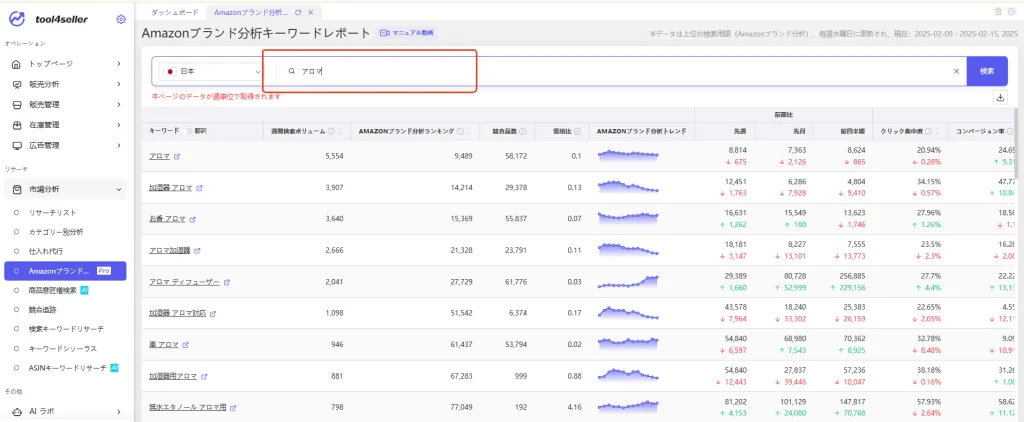Show info icon for 競合品数 column
This screenshot has height=422, width=1024.
tap(523, 131)
